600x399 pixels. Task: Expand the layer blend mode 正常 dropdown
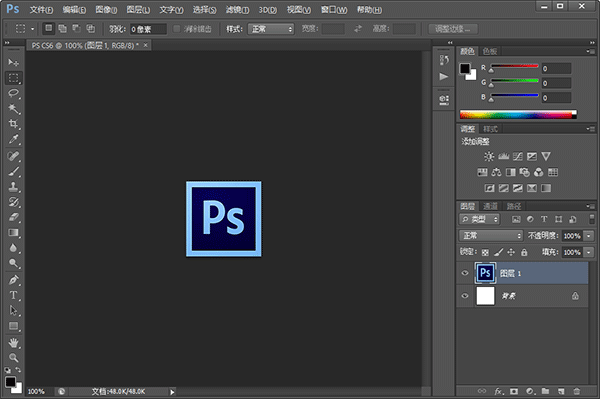tap(491, 236)
